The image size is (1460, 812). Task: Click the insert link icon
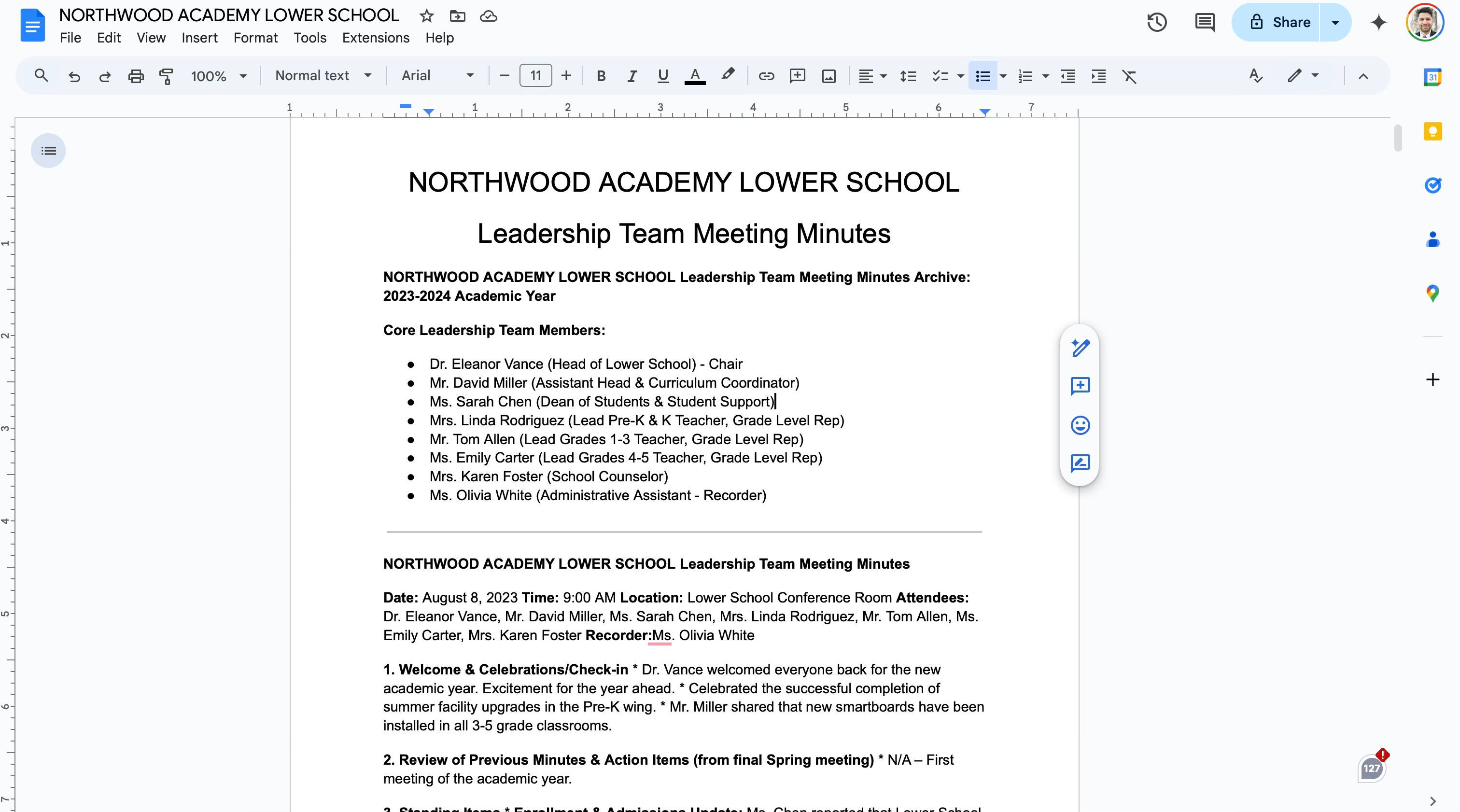(766, 76)
